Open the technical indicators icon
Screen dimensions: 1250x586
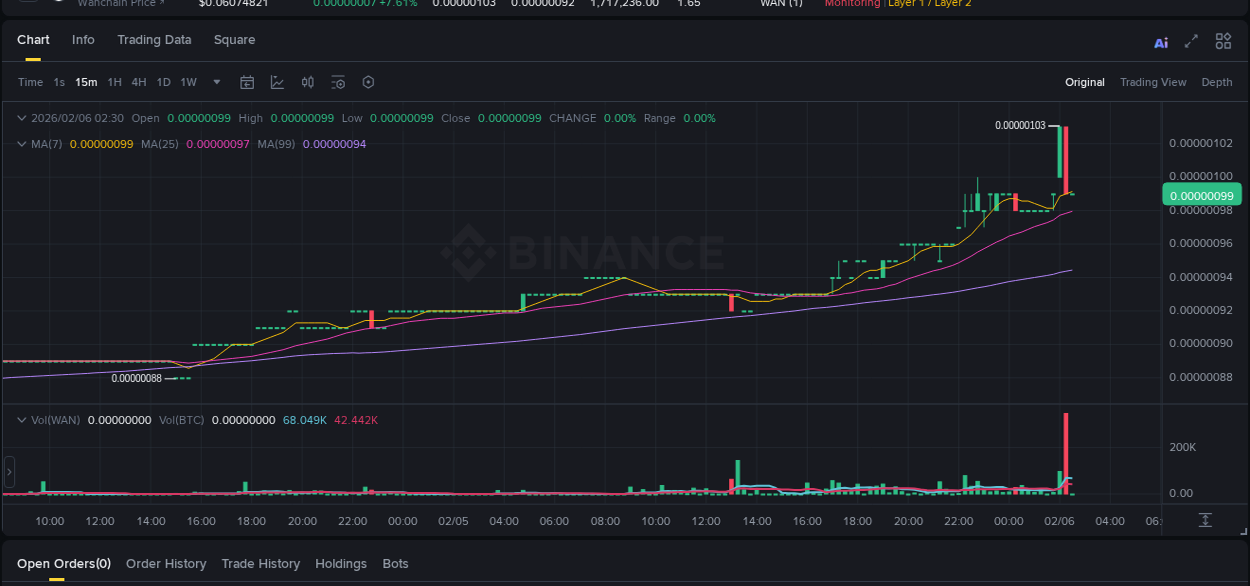click(x=307, y=82)
